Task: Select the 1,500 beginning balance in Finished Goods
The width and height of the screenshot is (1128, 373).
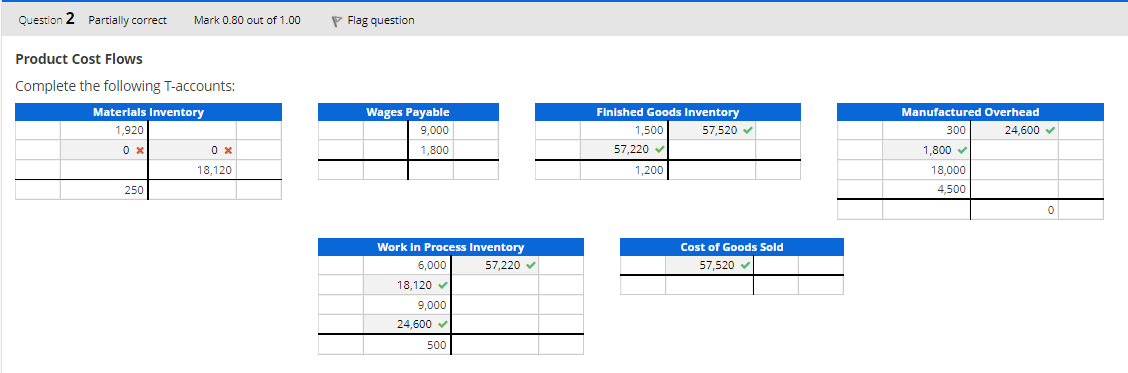Action: (624, 130)
